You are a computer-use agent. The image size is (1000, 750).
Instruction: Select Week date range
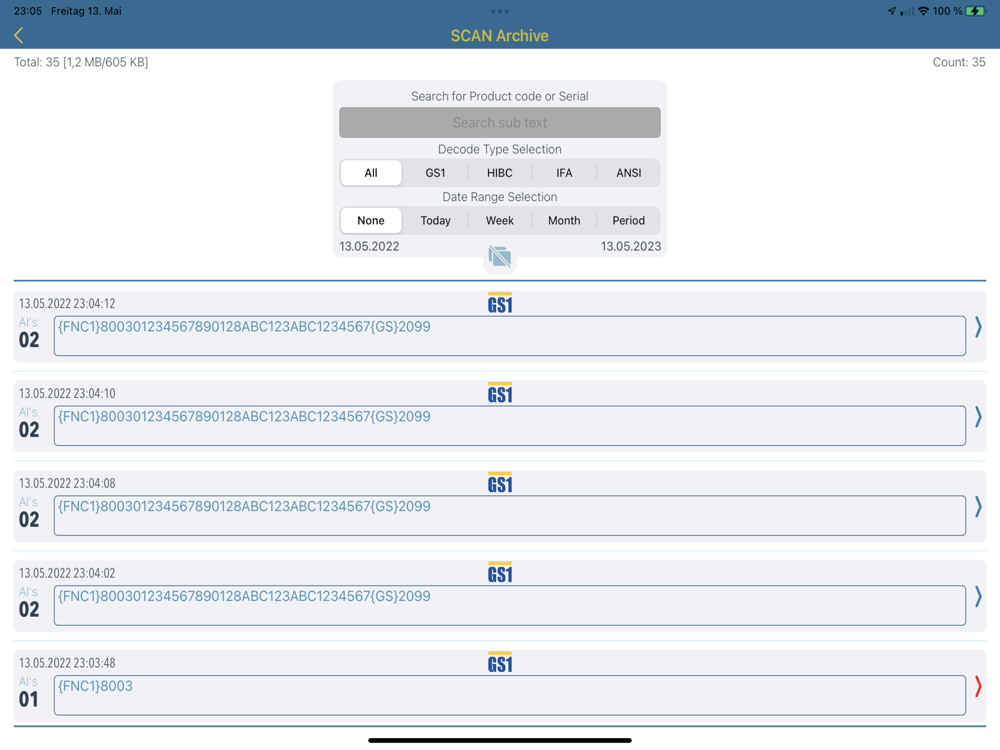point(499,221)
